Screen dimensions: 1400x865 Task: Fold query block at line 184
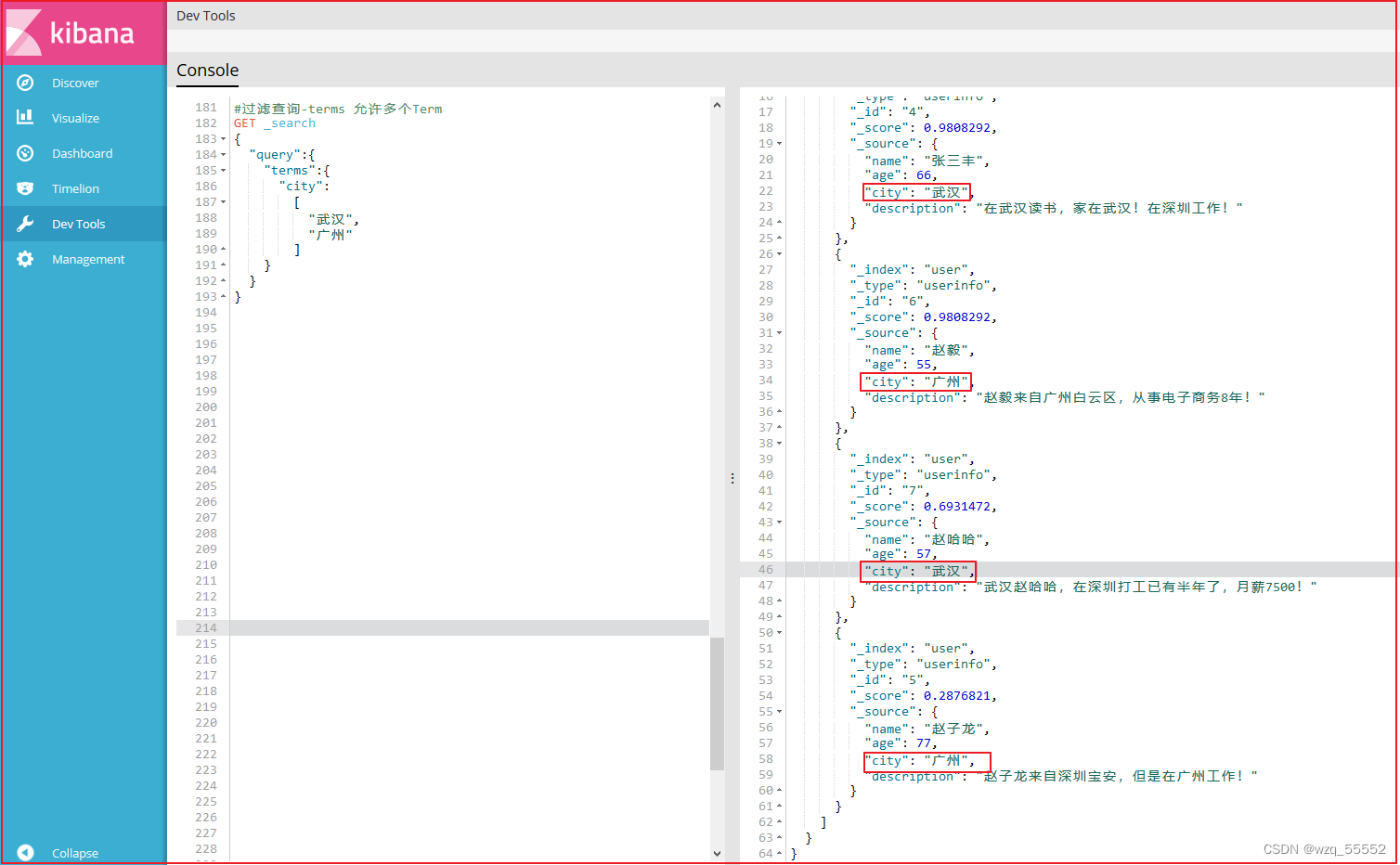coord(223,155)
